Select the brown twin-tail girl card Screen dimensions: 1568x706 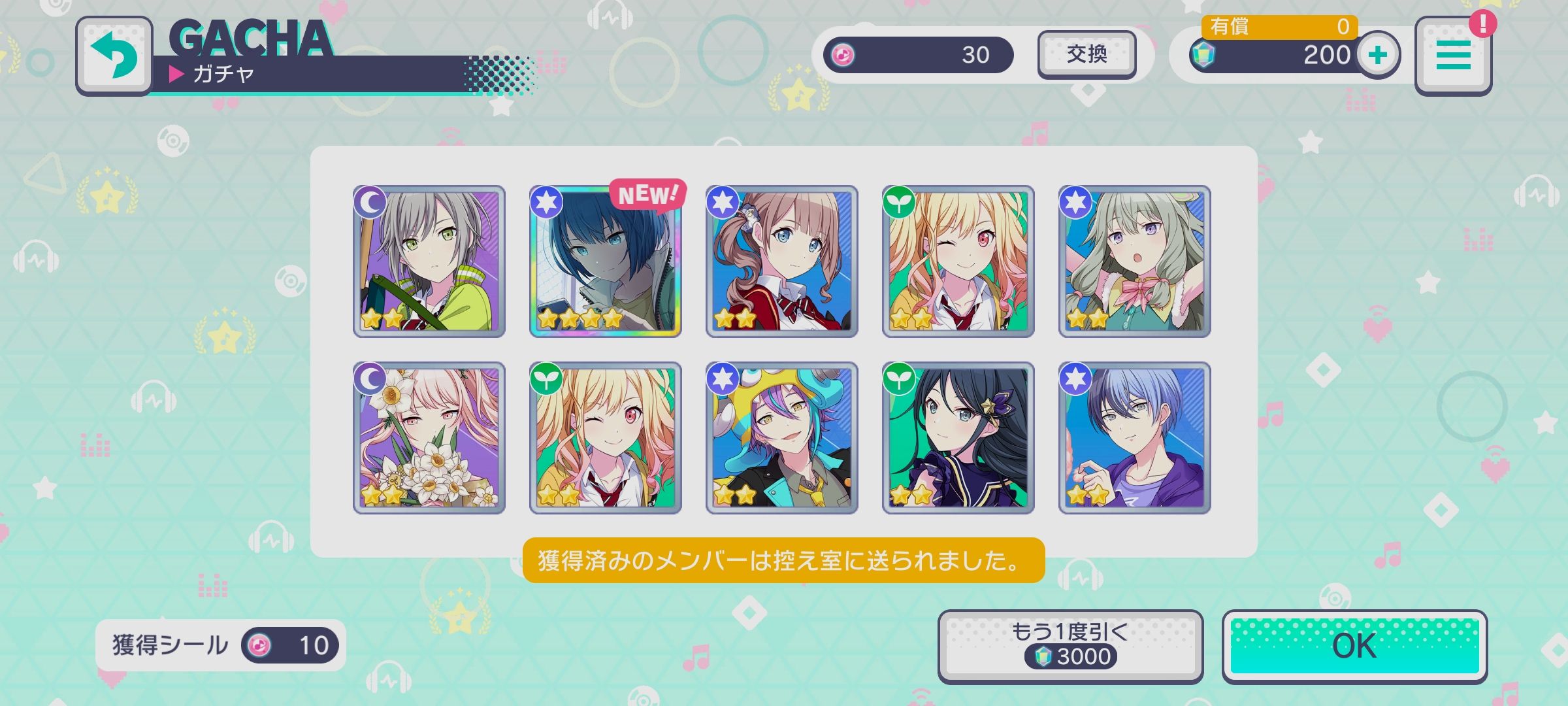click(781, 261)
